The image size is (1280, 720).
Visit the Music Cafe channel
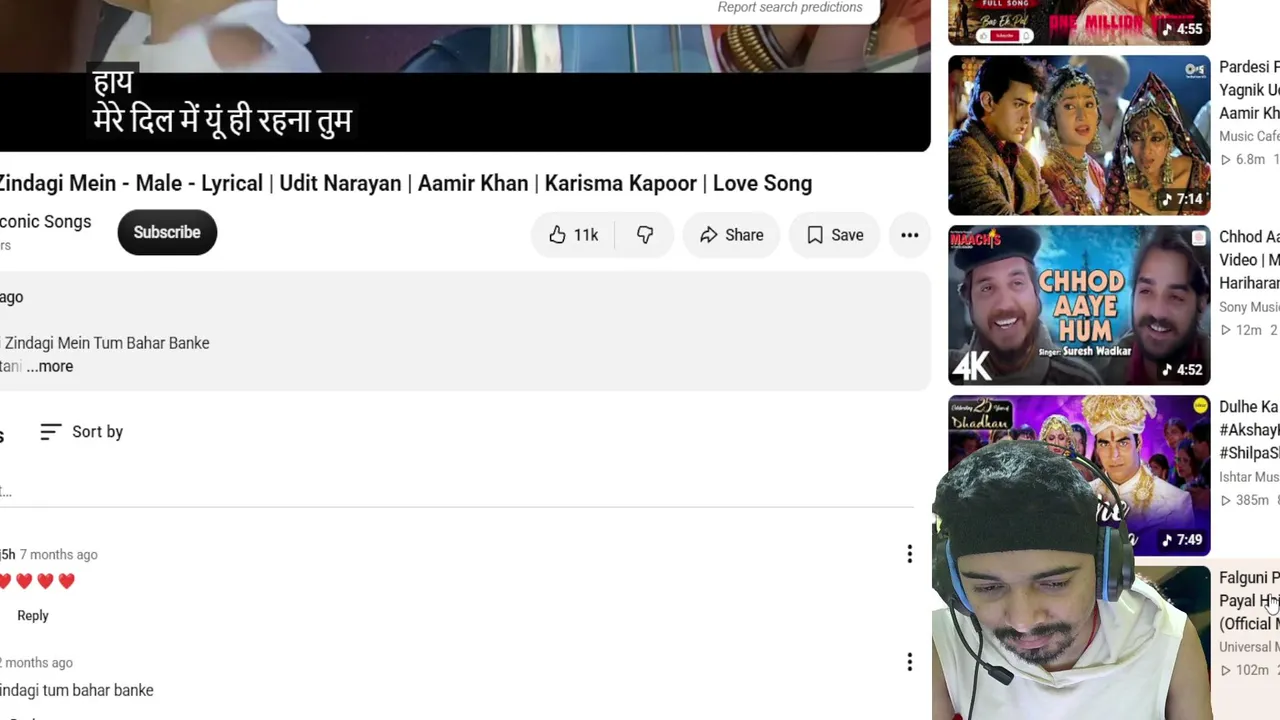[x=1249, y=136]
